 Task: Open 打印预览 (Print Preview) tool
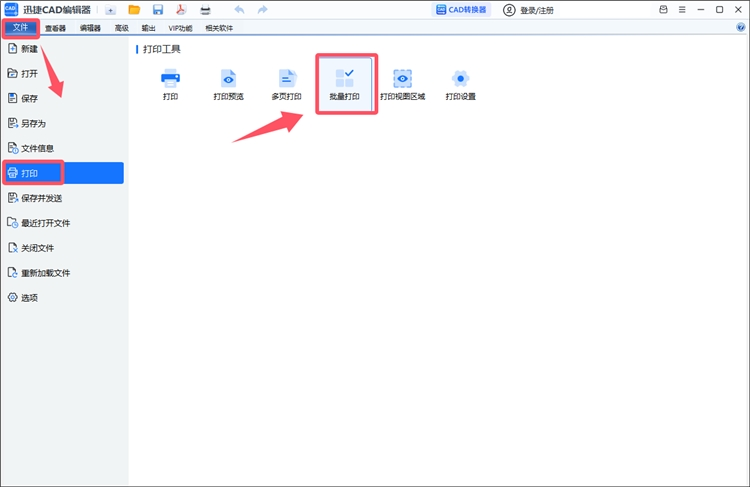coord(228,82)
